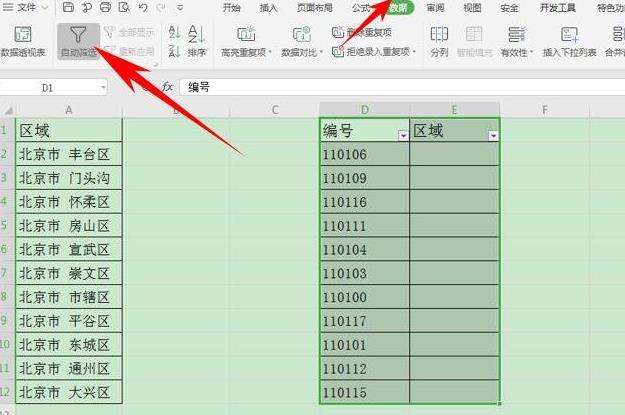The height and width of the screenshot is (415, 625).
Task: Click the fx insert function icon
Action: pyautogui.click(x=167, y=87)
